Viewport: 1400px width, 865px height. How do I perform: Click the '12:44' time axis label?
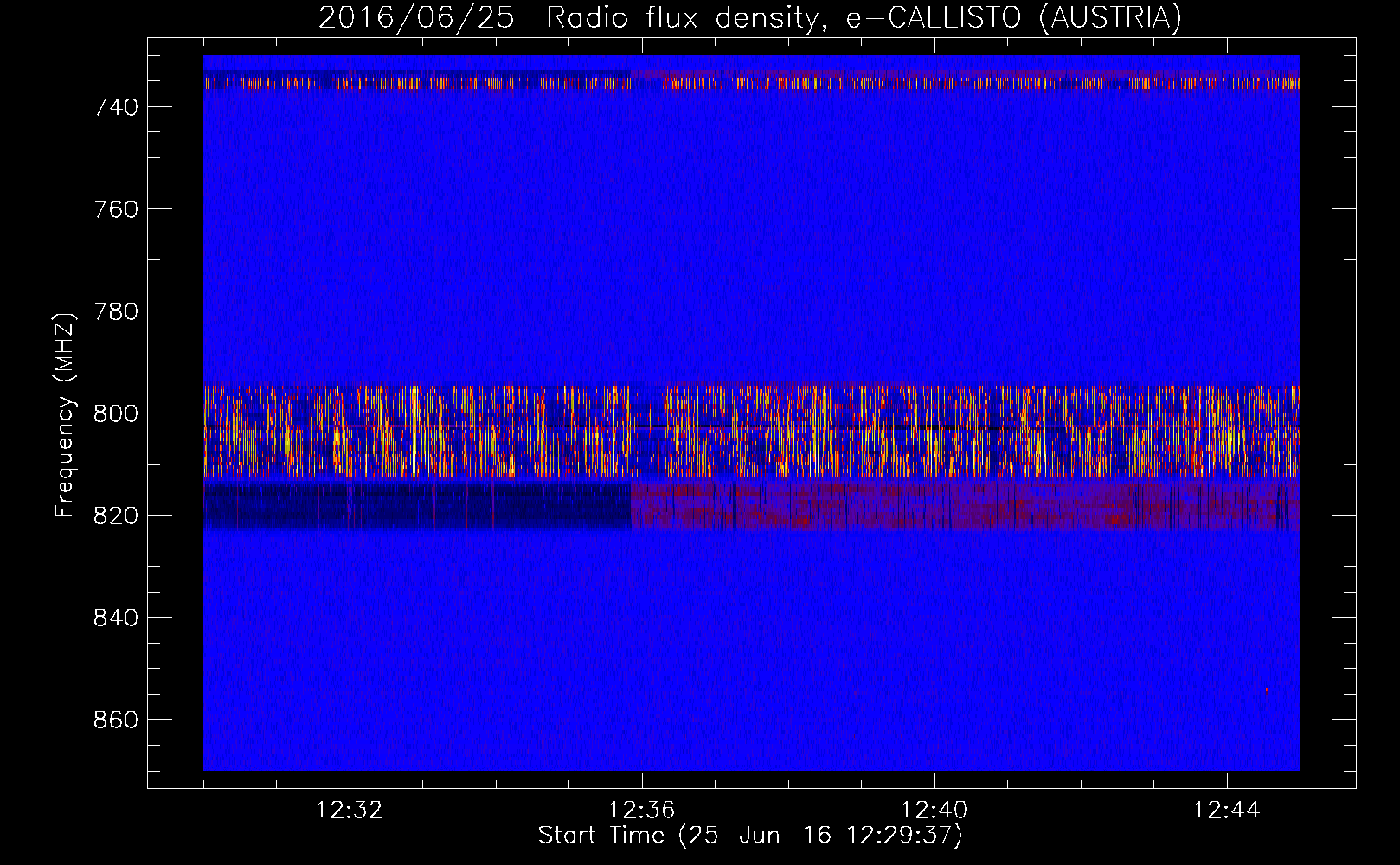tap(1227, 811)
